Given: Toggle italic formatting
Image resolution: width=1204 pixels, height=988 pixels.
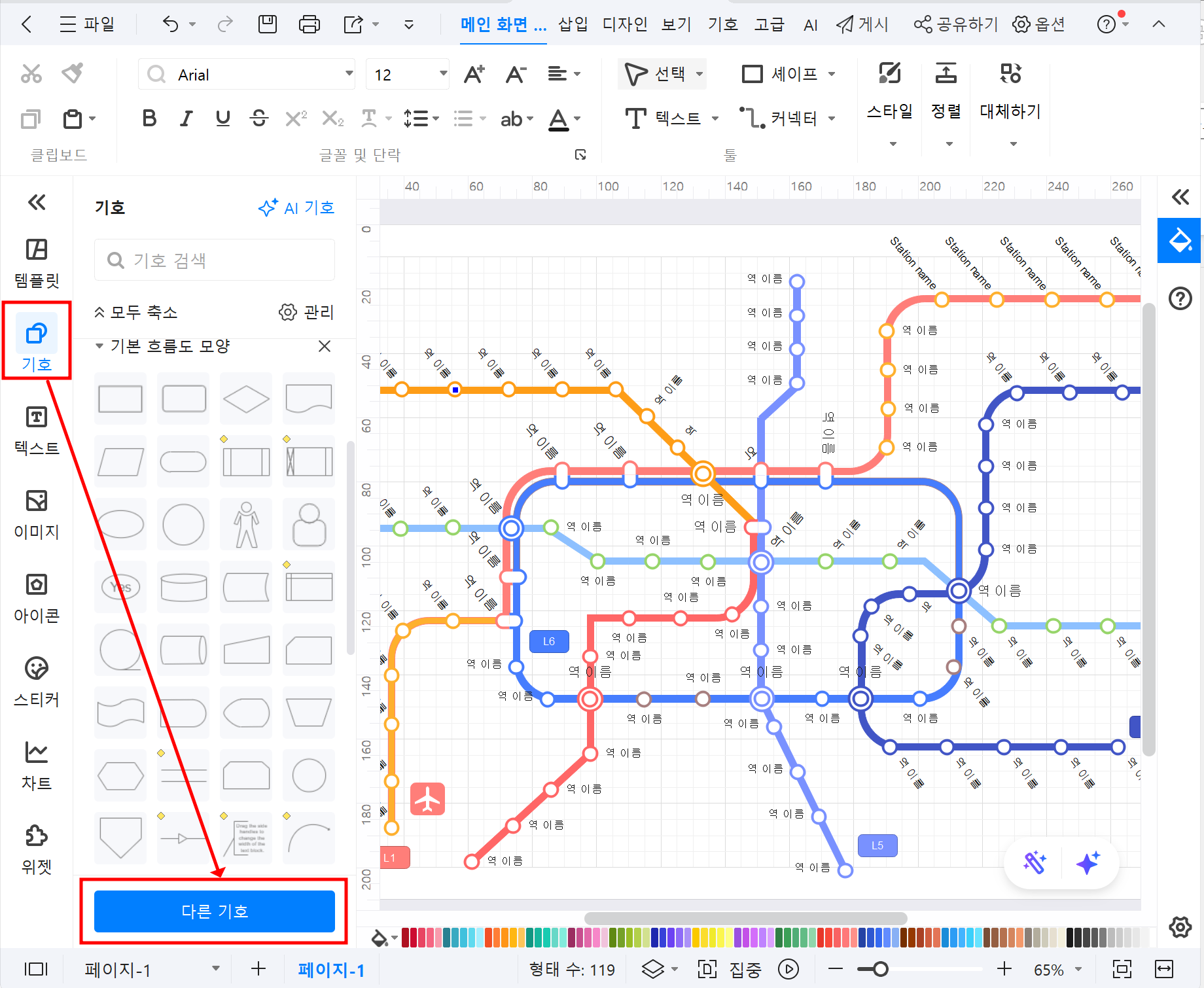Looking at the screenshot, I should pos(186,118).
